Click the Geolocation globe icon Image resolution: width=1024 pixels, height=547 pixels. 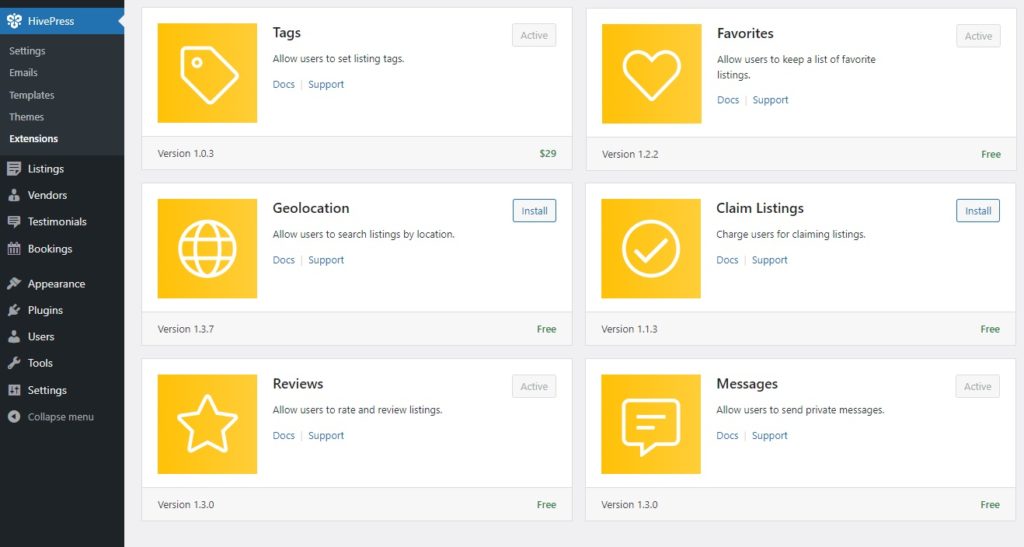(x=207, y=248)
